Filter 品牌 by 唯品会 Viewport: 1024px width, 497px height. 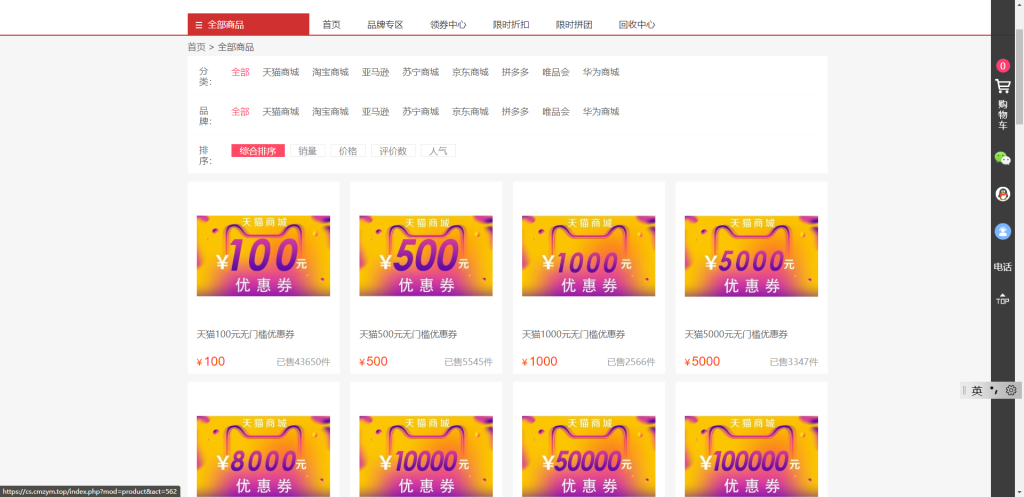coord(556,112)
